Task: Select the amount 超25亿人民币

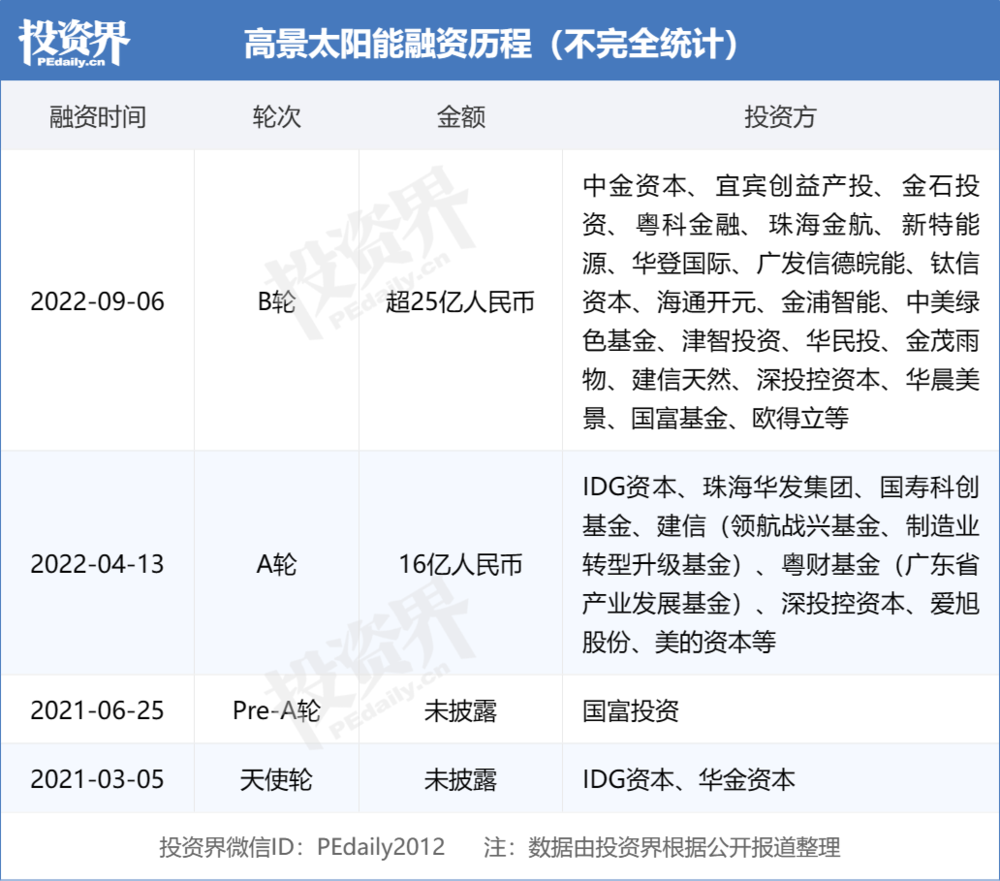Action: pos(460,302)
